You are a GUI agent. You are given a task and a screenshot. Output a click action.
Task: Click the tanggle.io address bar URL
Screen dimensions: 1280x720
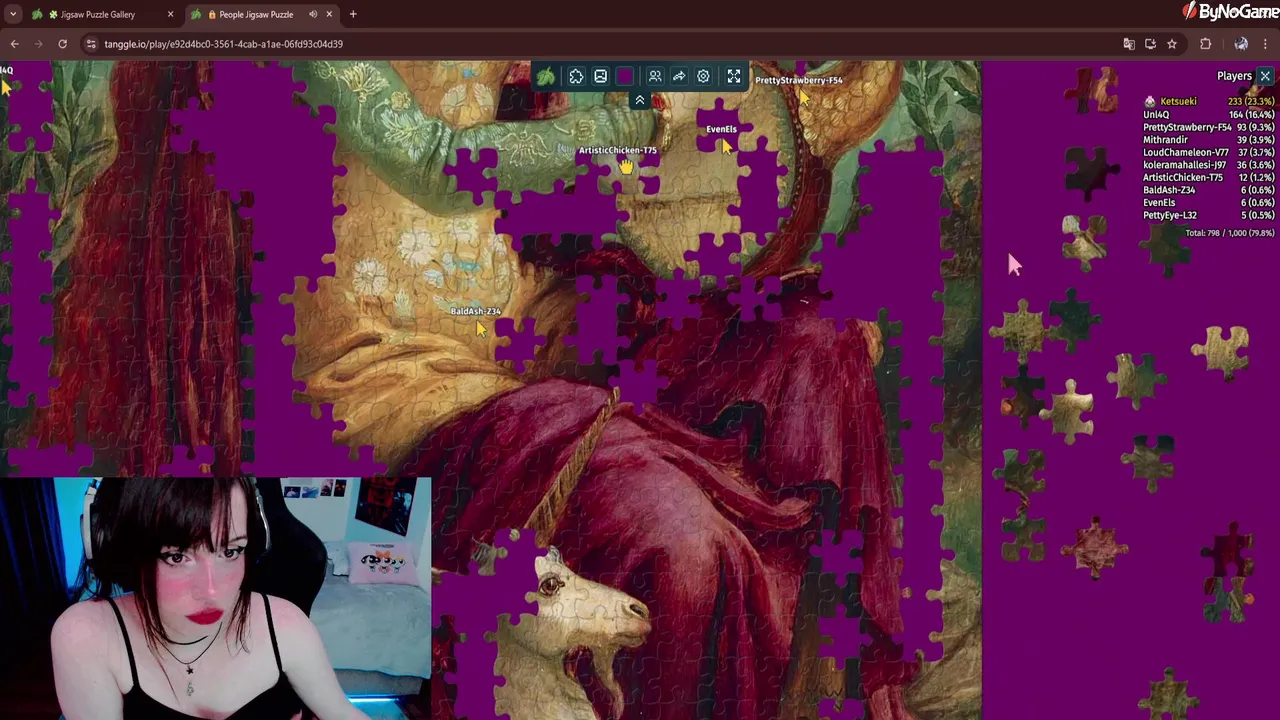224,44
